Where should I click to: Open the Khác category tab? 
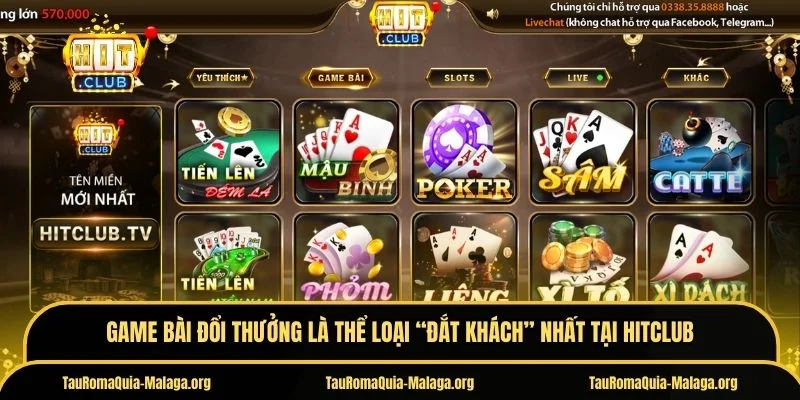pos(696,78)
